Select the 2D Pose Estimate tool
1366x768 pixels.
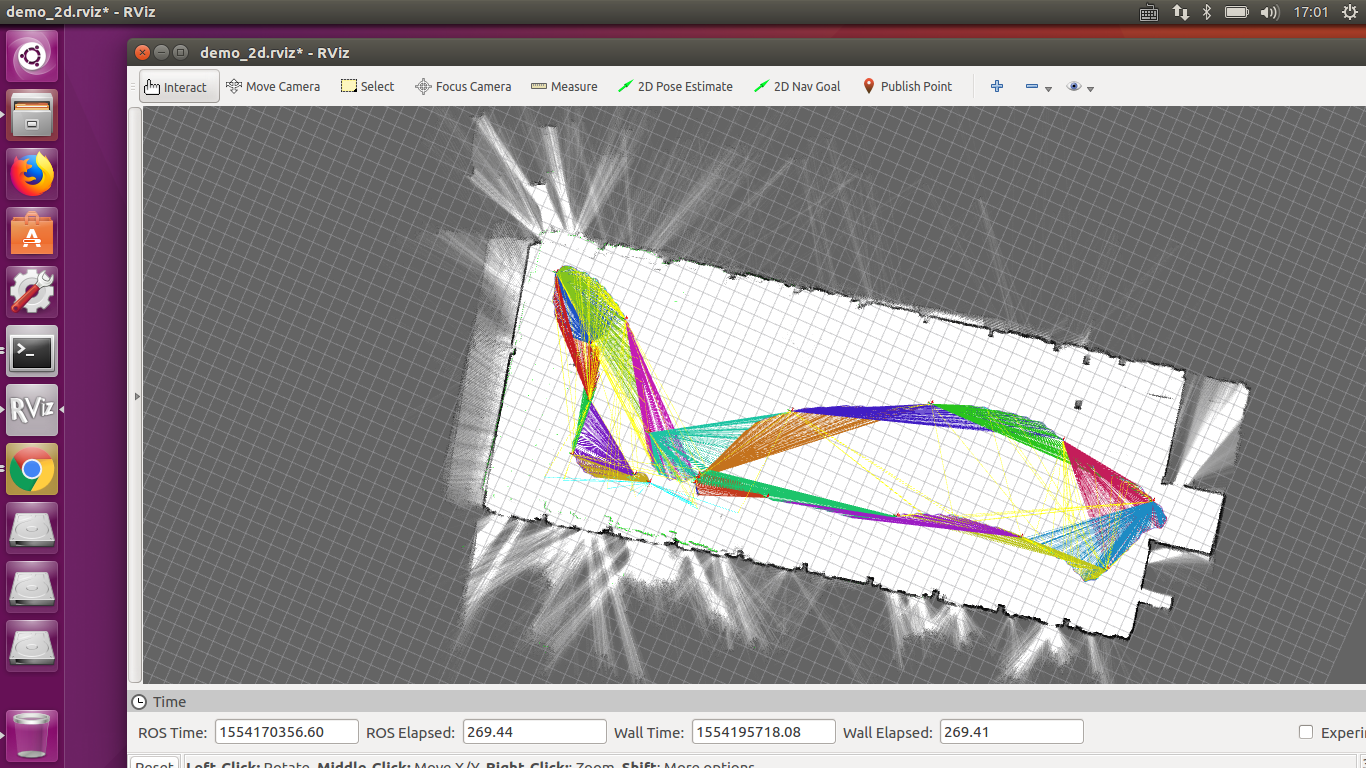tap(675, 86)
